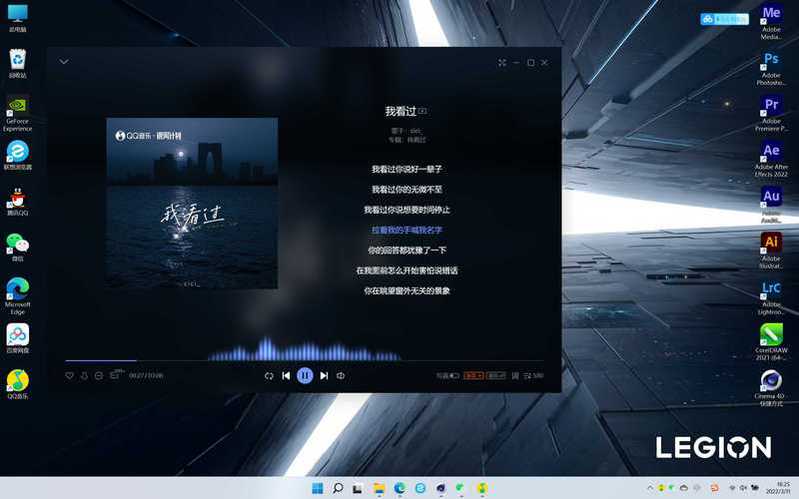This screenshot has height=499, width=799.
Task: Select the Adobe Photoshop desktop icon
Action: pos(771,67)
